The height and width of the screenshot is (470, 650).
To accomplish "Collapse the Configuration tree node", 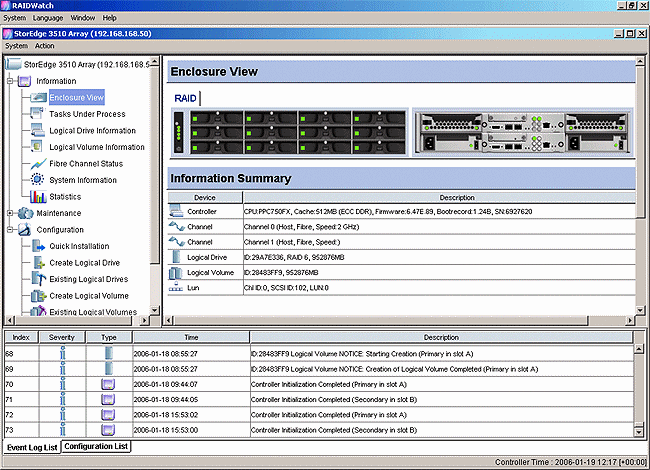I will pos(10,229).
